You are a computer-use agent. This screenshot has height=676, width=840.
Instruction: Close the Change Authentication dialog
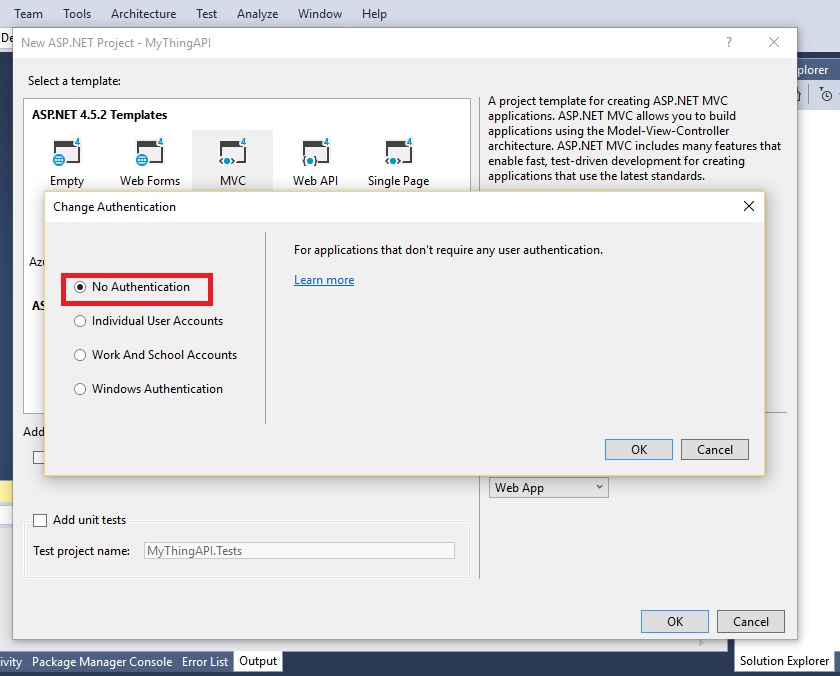click(749, 206)
